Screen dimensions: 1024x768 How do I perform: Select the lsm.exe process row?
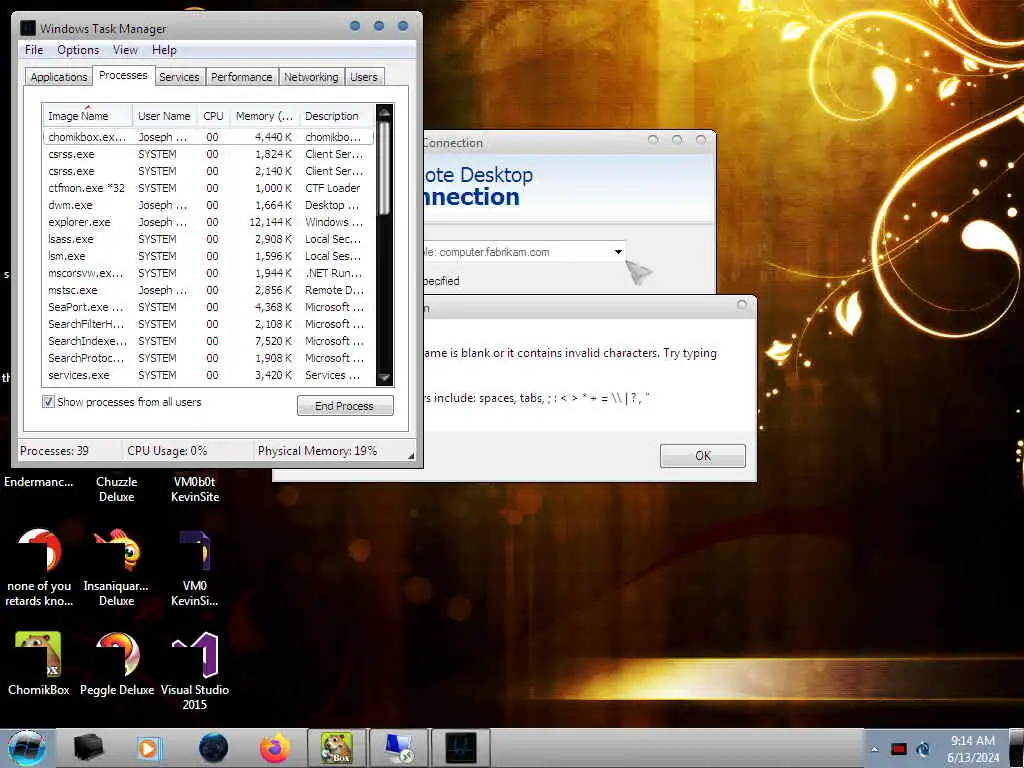[x=209, y=256]
